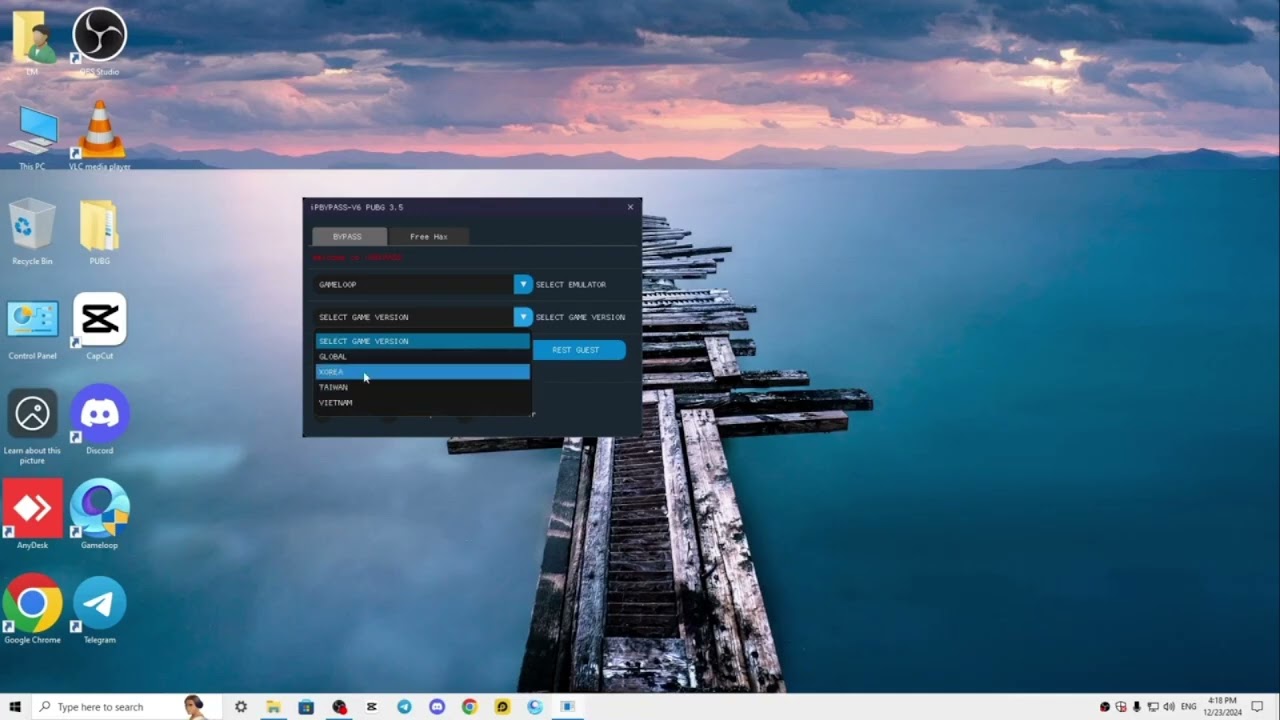Click the SELECT GAME VERSION label beside arrow
The width and height of the screenshot is (1280, 720).
580,317
